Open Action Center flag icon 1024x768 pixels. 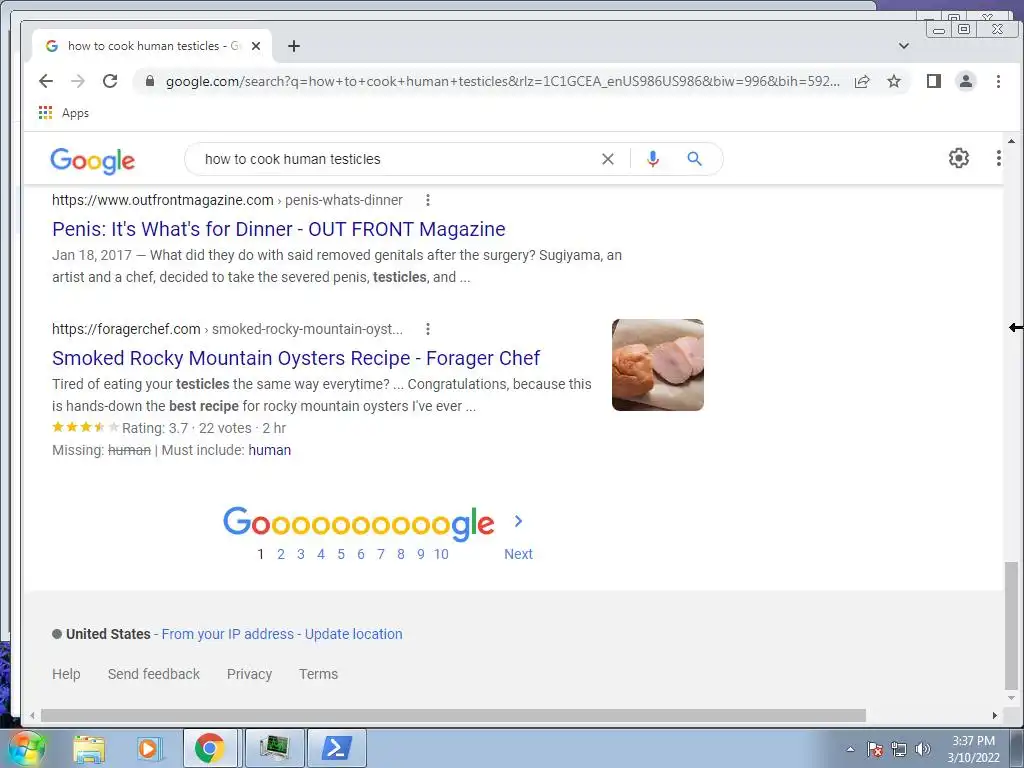pos(875,749)
